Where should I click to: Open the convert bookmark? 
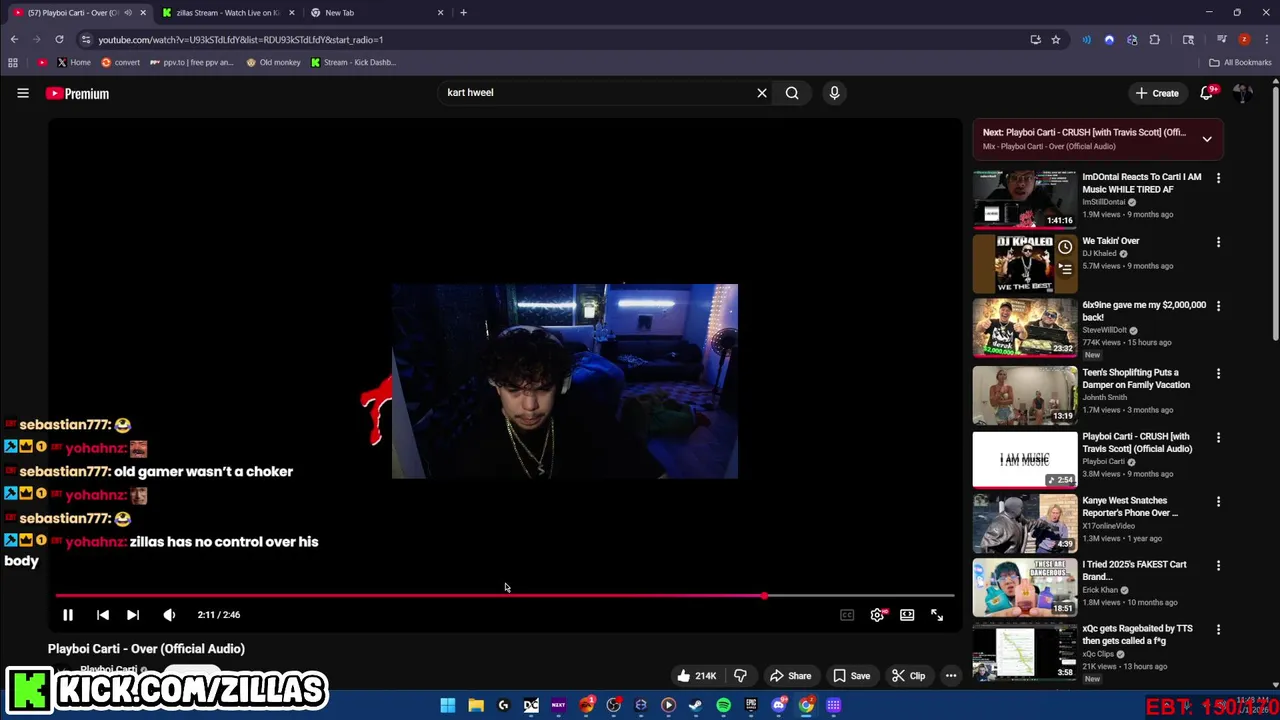coord(120,62)
